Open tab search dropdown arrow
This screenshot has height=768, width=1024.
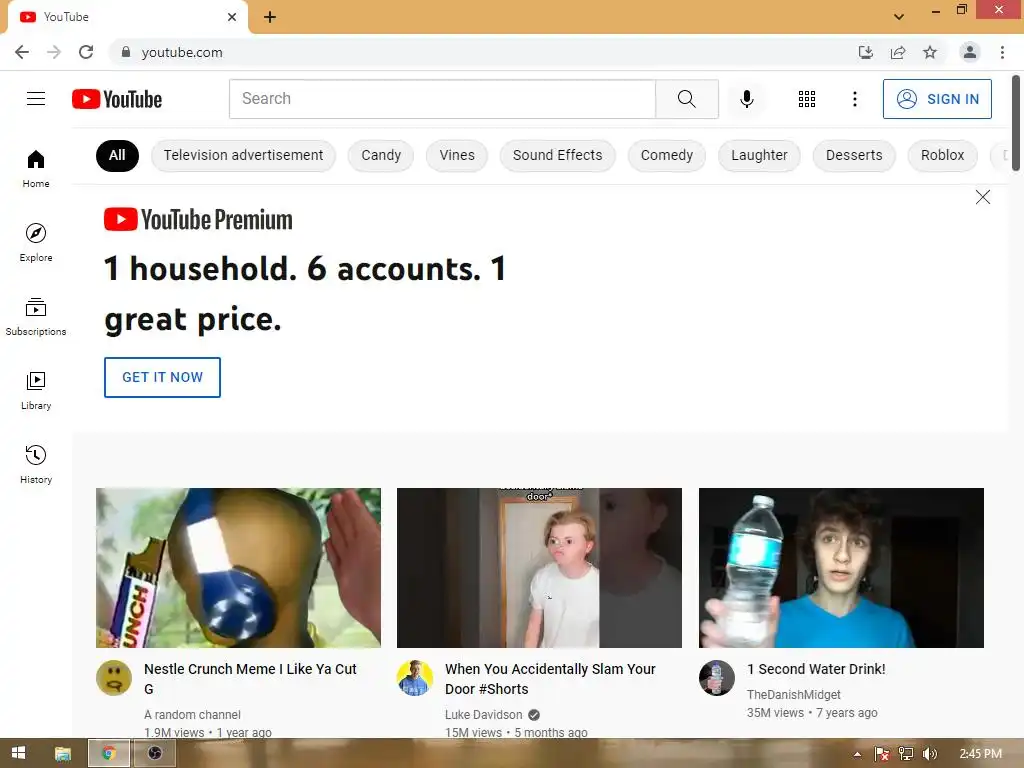(899, 17)
